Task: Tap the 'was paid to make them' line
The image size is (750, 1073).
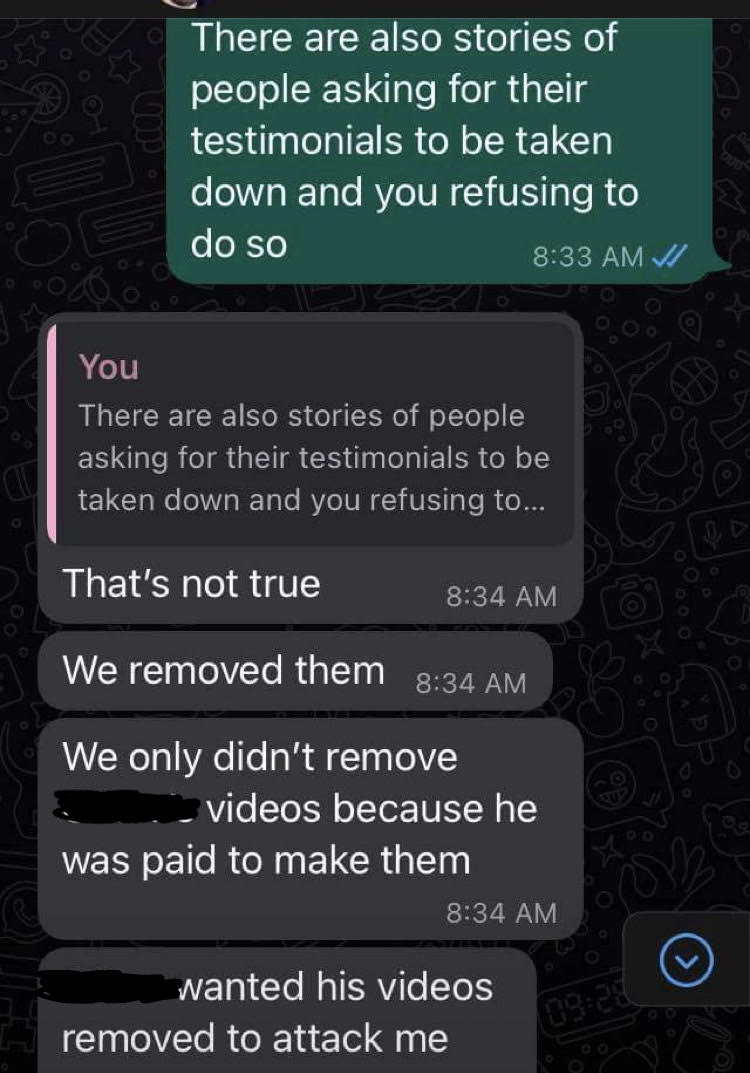Action: pyautogui.click(x=266, y=860)
